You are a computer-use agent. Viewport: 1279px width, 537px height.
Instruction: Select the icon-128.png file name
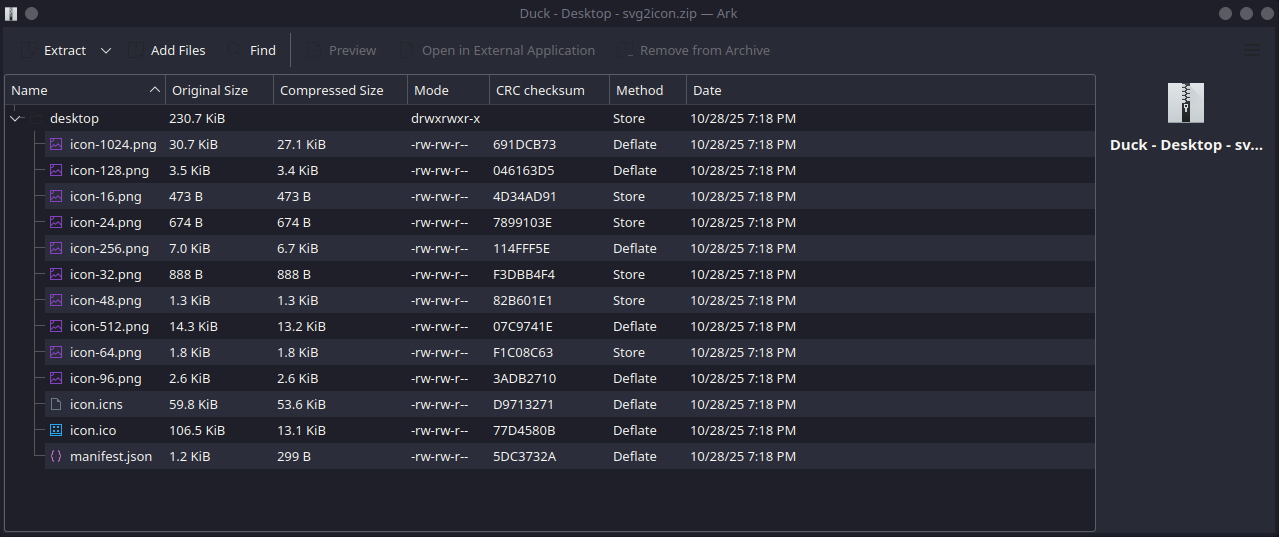tap(109, 170)
